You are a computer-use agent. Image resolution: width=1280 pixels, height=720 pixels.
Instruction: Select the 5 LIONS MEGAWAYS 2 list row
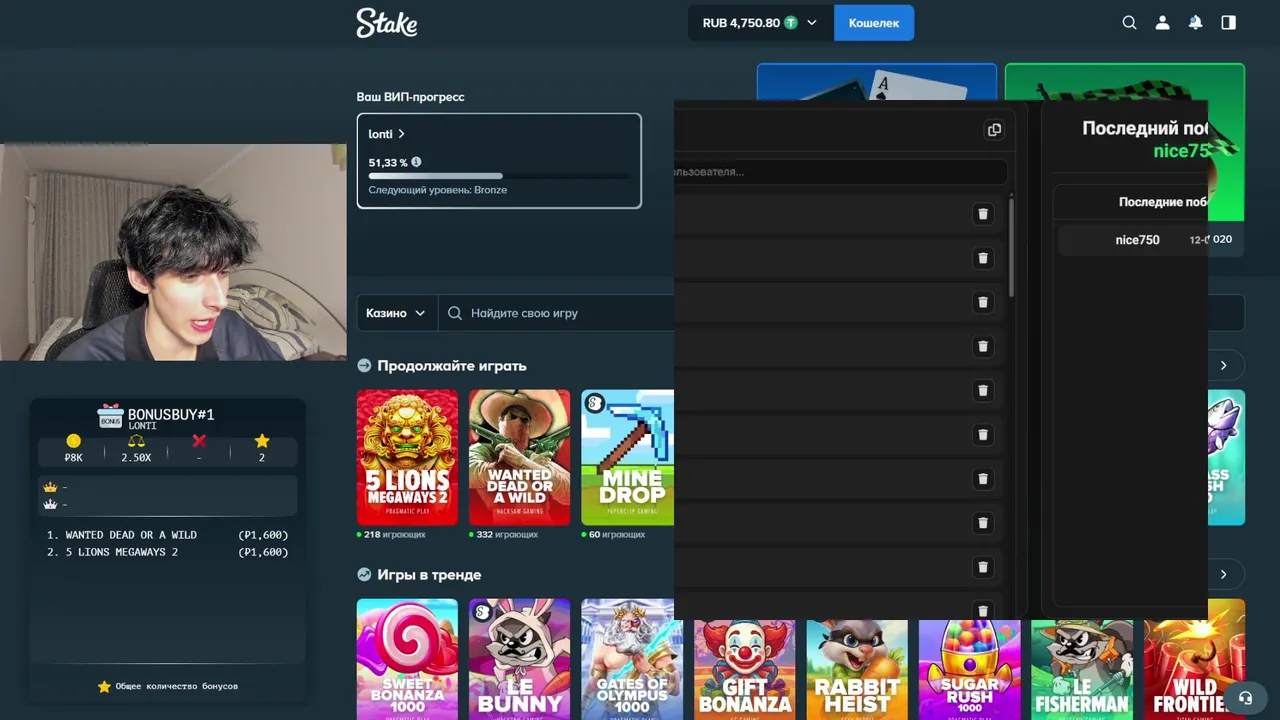(x=167, y=552)
